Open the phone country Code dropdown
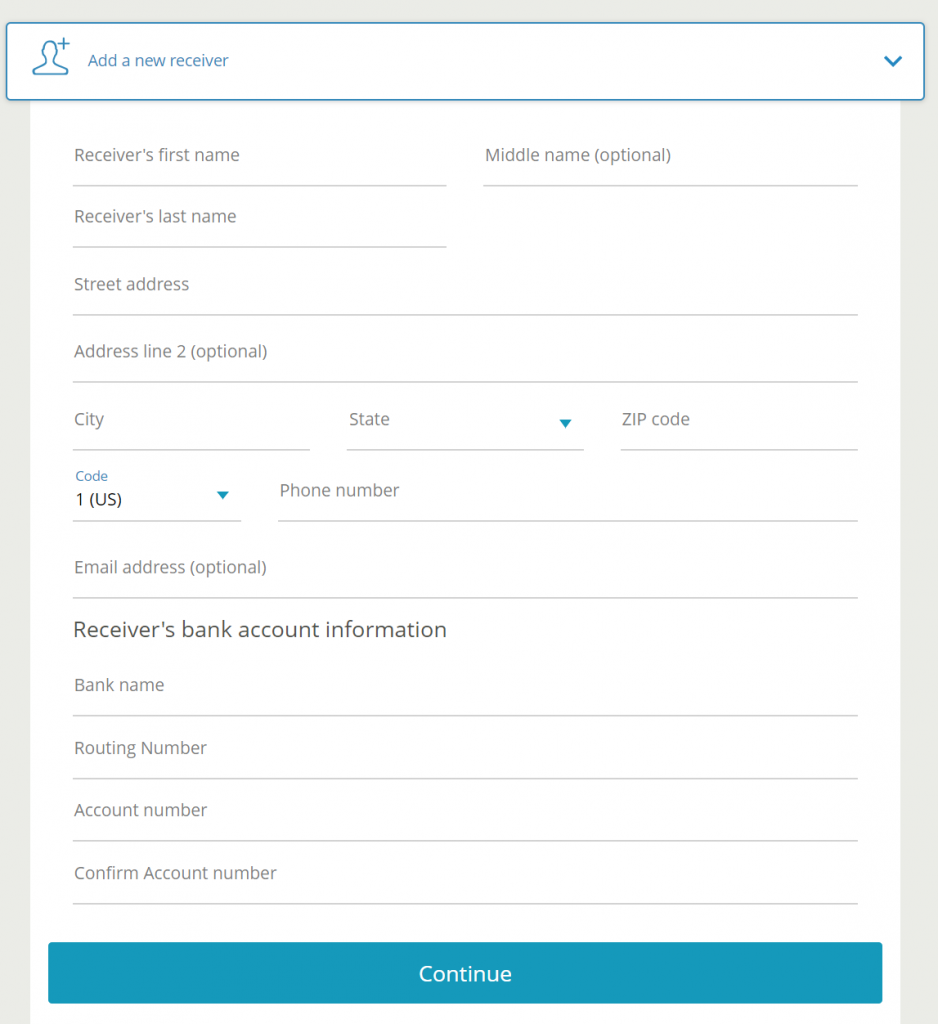Image resolution: width=938 pixels, height=1024 pixels. point(155,497)
